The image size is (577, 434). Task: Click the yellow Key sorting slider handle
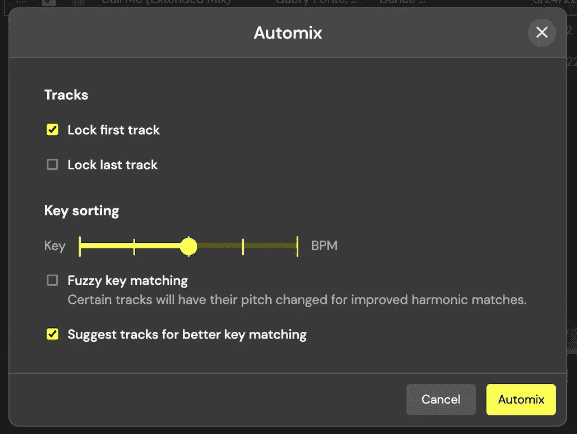pyautogui.click(x=188, y=246)
